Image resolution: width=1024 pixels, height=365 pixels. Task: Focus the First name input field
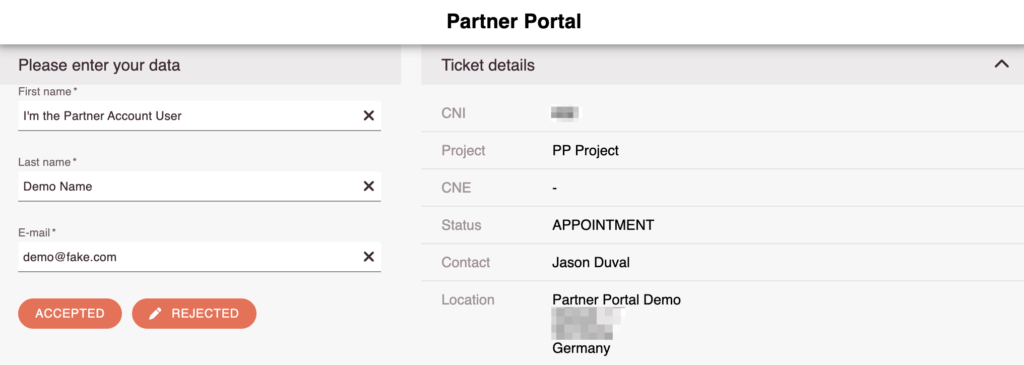coord(189,116)
